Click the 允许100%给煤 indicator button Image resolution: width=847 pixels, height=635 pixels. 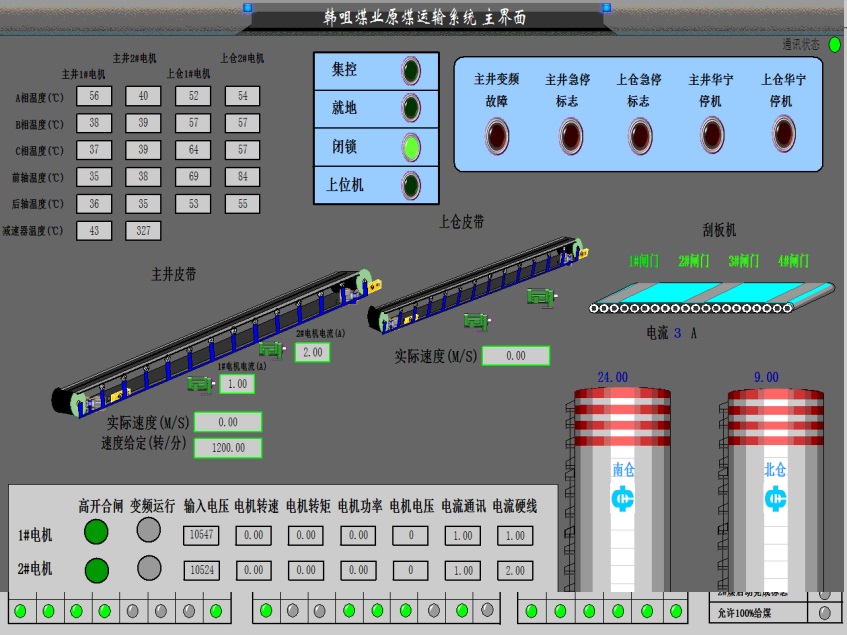tap(825, 612)
